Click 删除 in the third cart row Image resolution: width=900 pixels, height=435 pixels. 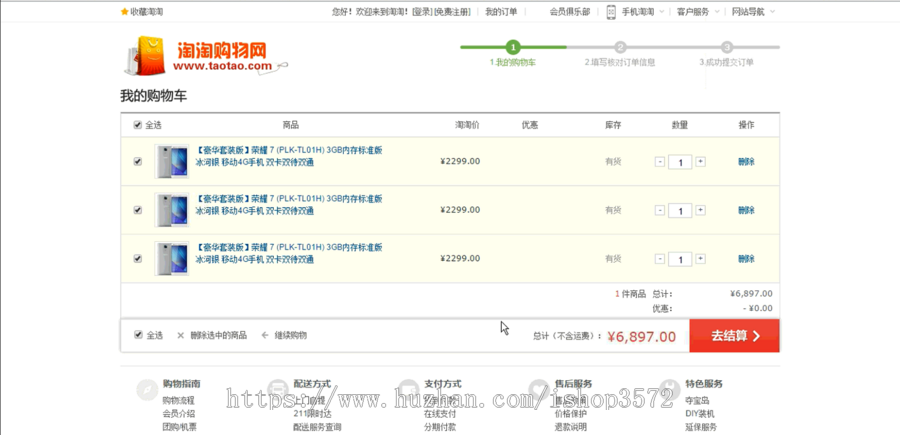[746, 259]
